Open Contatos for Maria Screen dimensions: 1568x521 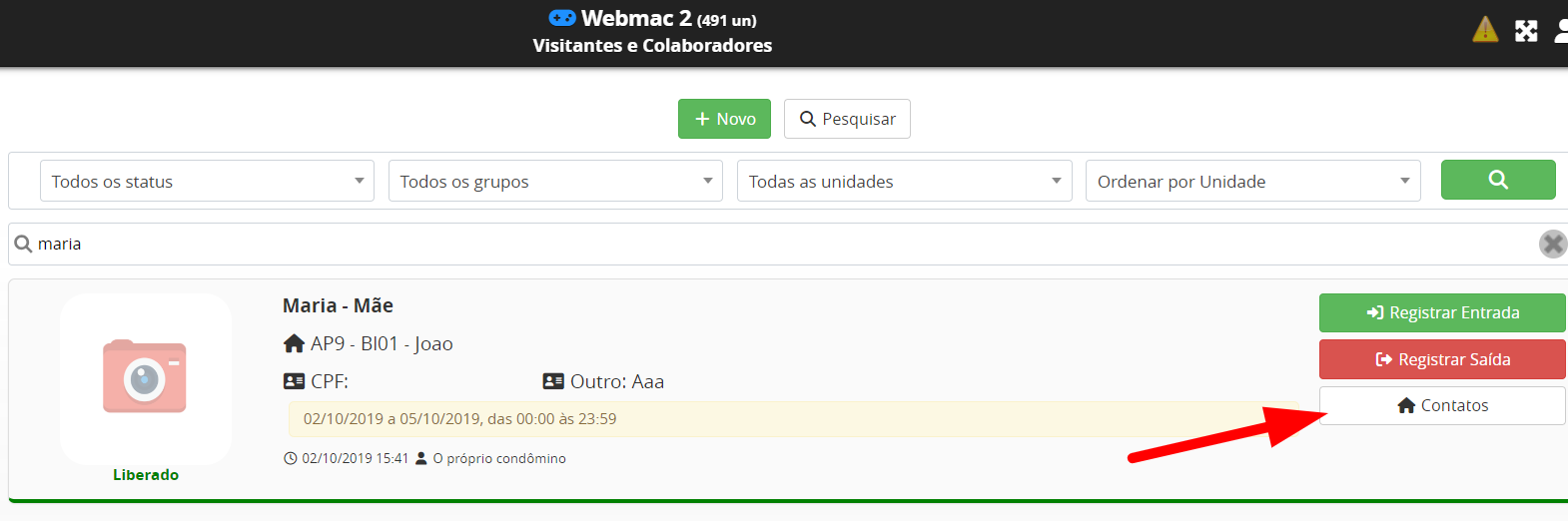[x=1441, y=405]
